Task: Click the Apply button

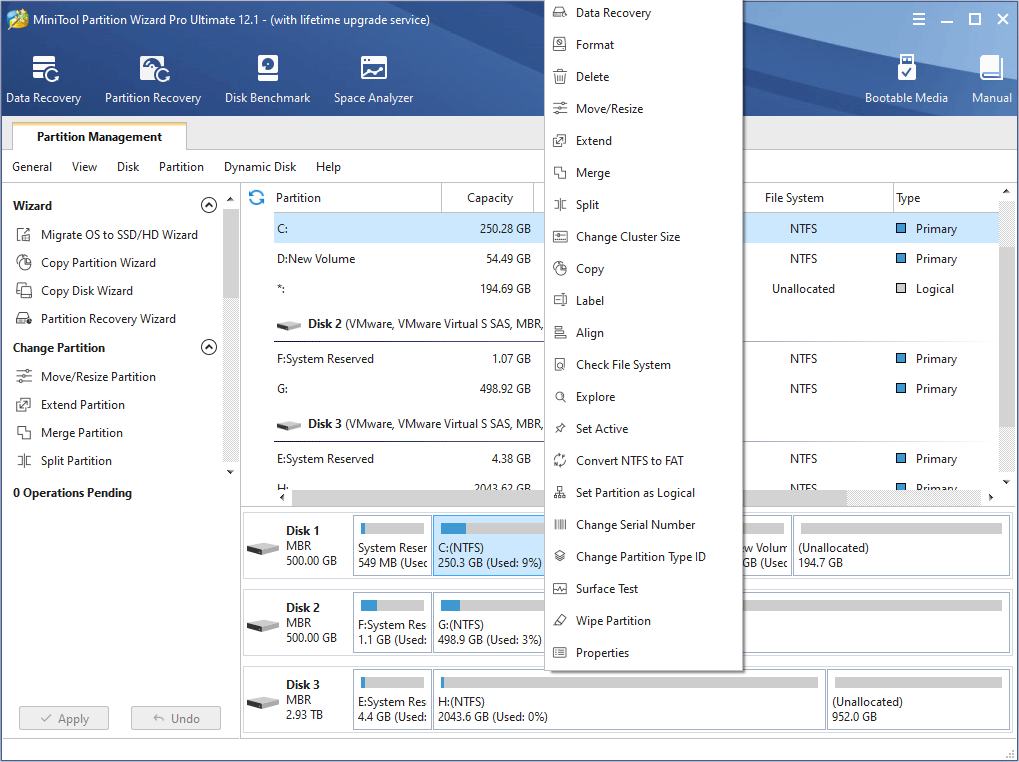Action: click(x=63, y=718)
